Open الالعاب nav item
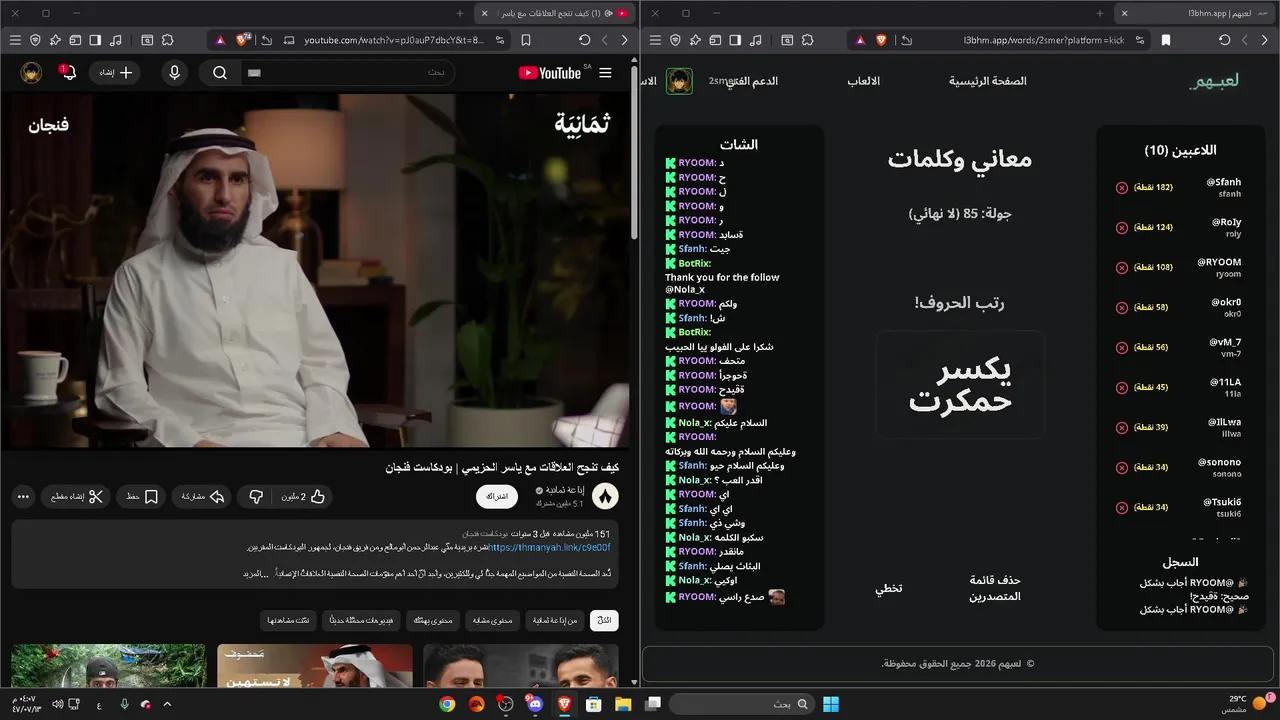This screenshot has width=1280, height=720. [x=864, y=81]
